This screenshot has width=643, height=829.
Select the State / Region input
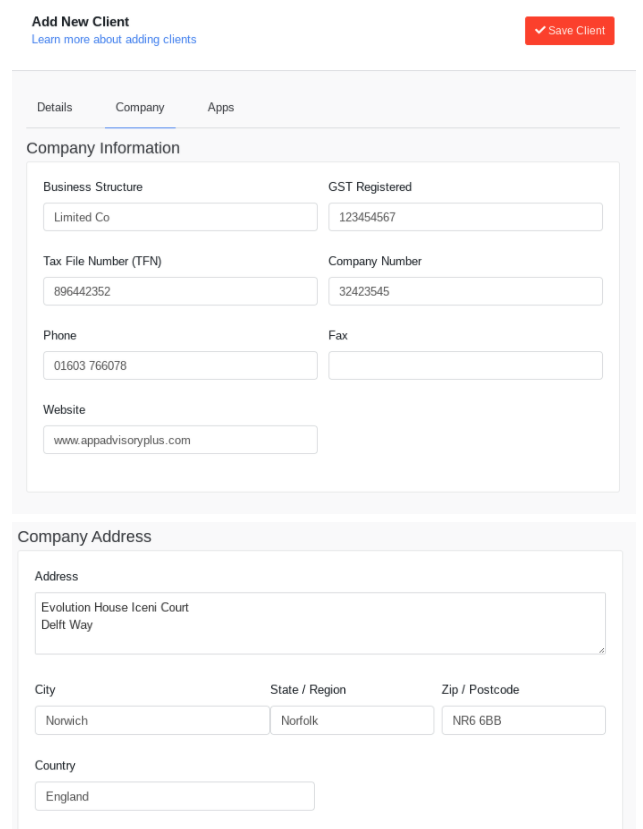(352, 720)
